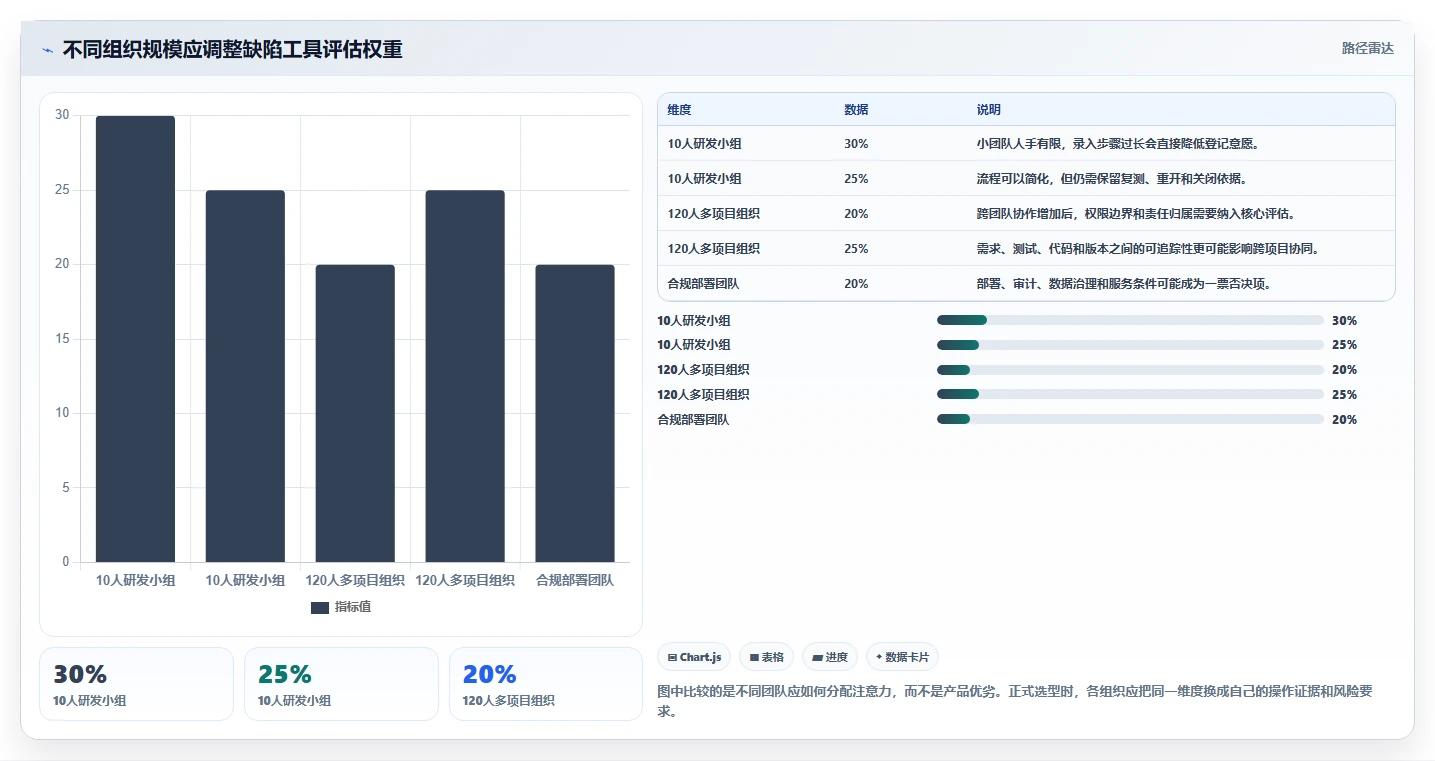Click the table cell starting 小团队人手有限
The width and height of the screenshot is (1435, 761).
1180,144
